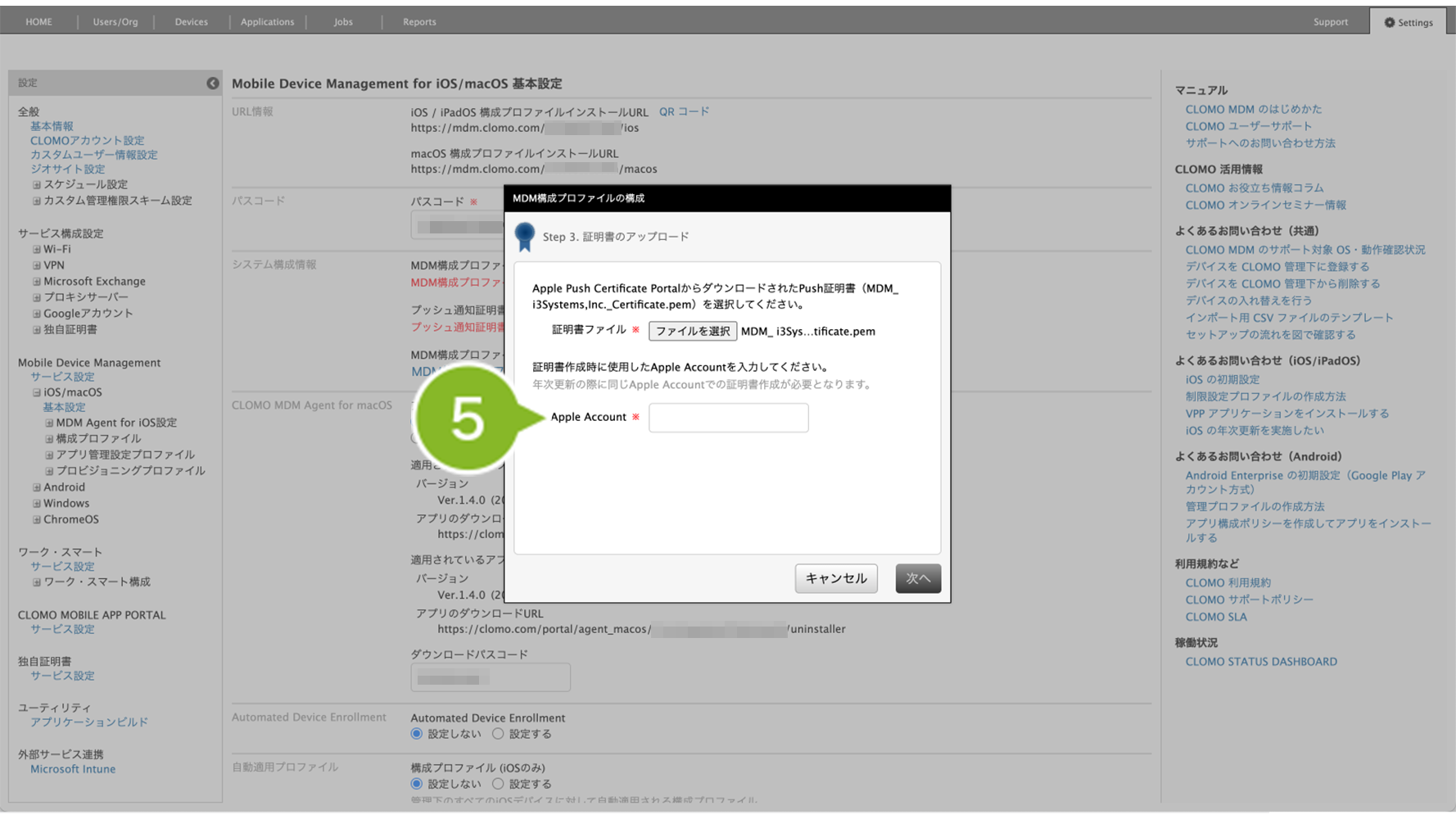The image size is (1456, 819).
Task: Expand the Wi-Fi tree node
Action: (x=36, y=250)
